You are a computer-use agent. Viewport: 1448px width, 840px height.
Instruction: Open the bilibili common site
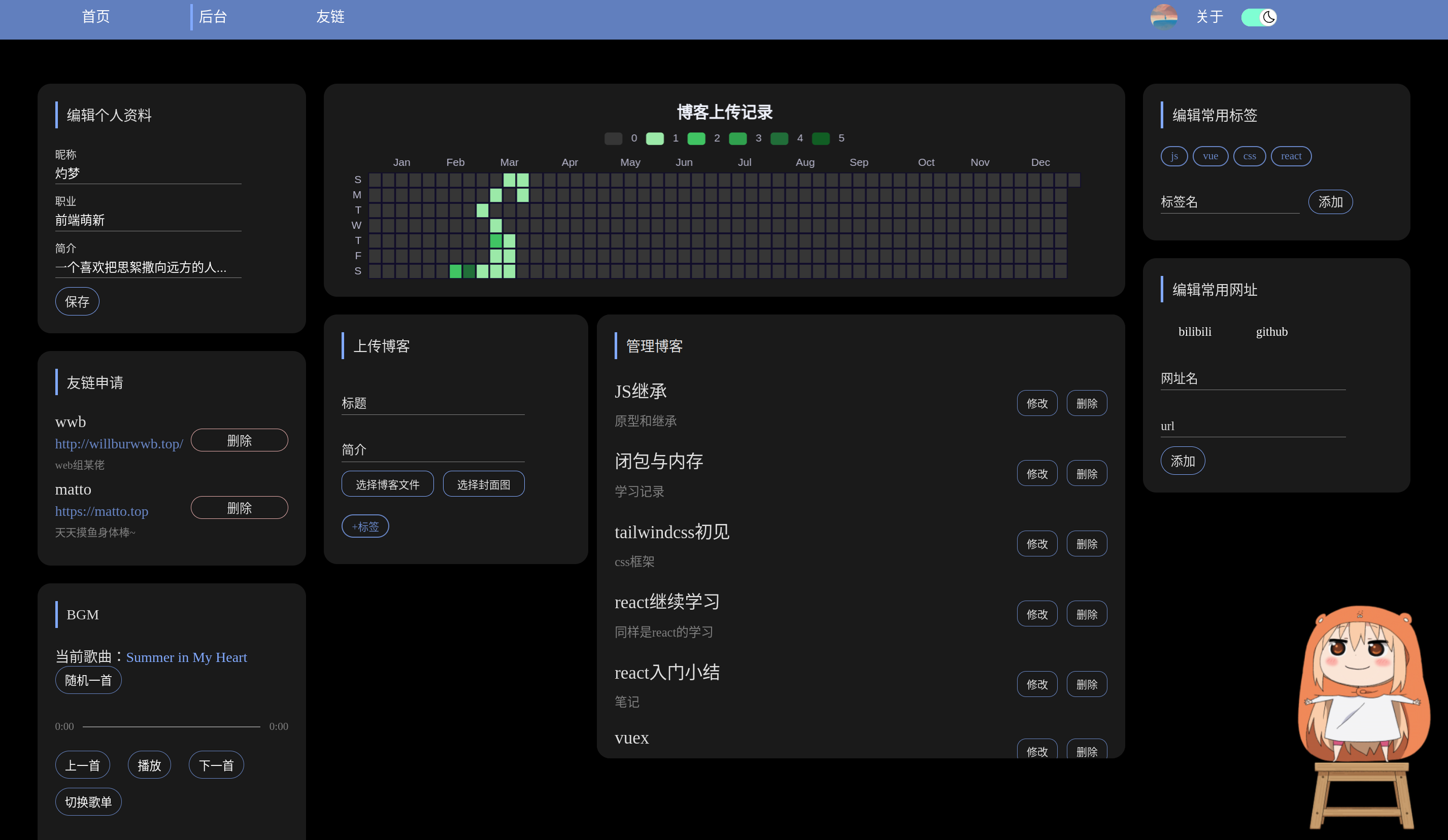(x=1194, y=332)
